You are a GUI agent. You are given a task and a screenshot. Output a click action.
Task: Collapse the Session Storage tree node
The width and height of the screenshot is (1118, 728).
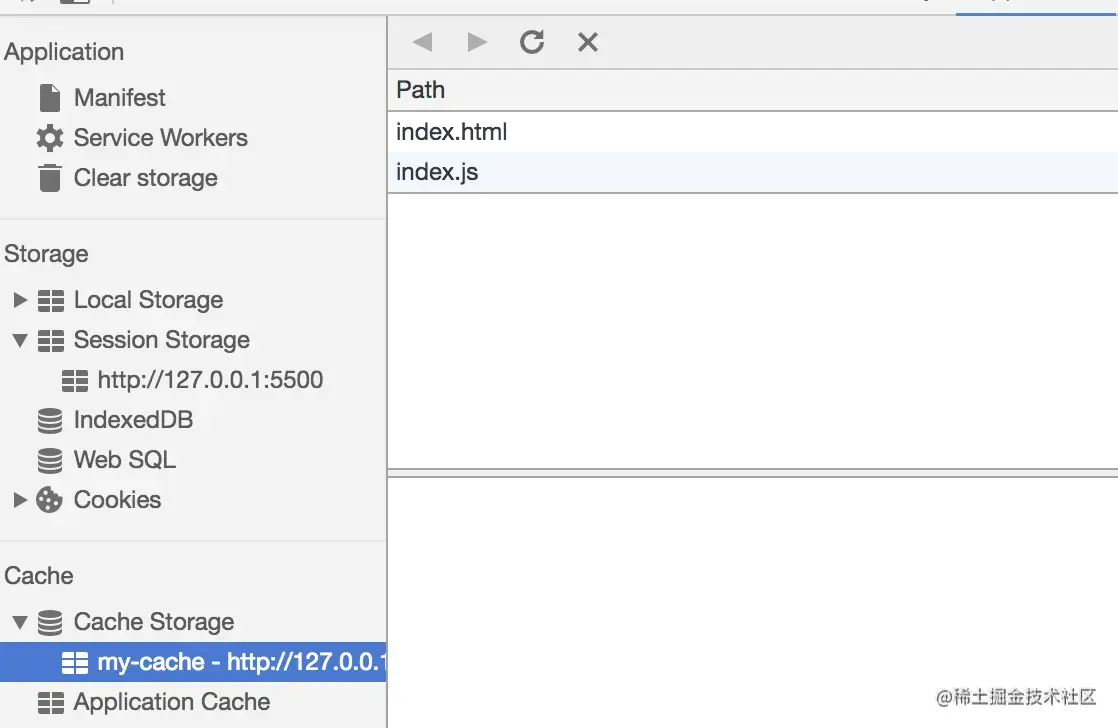click(20, 341)
